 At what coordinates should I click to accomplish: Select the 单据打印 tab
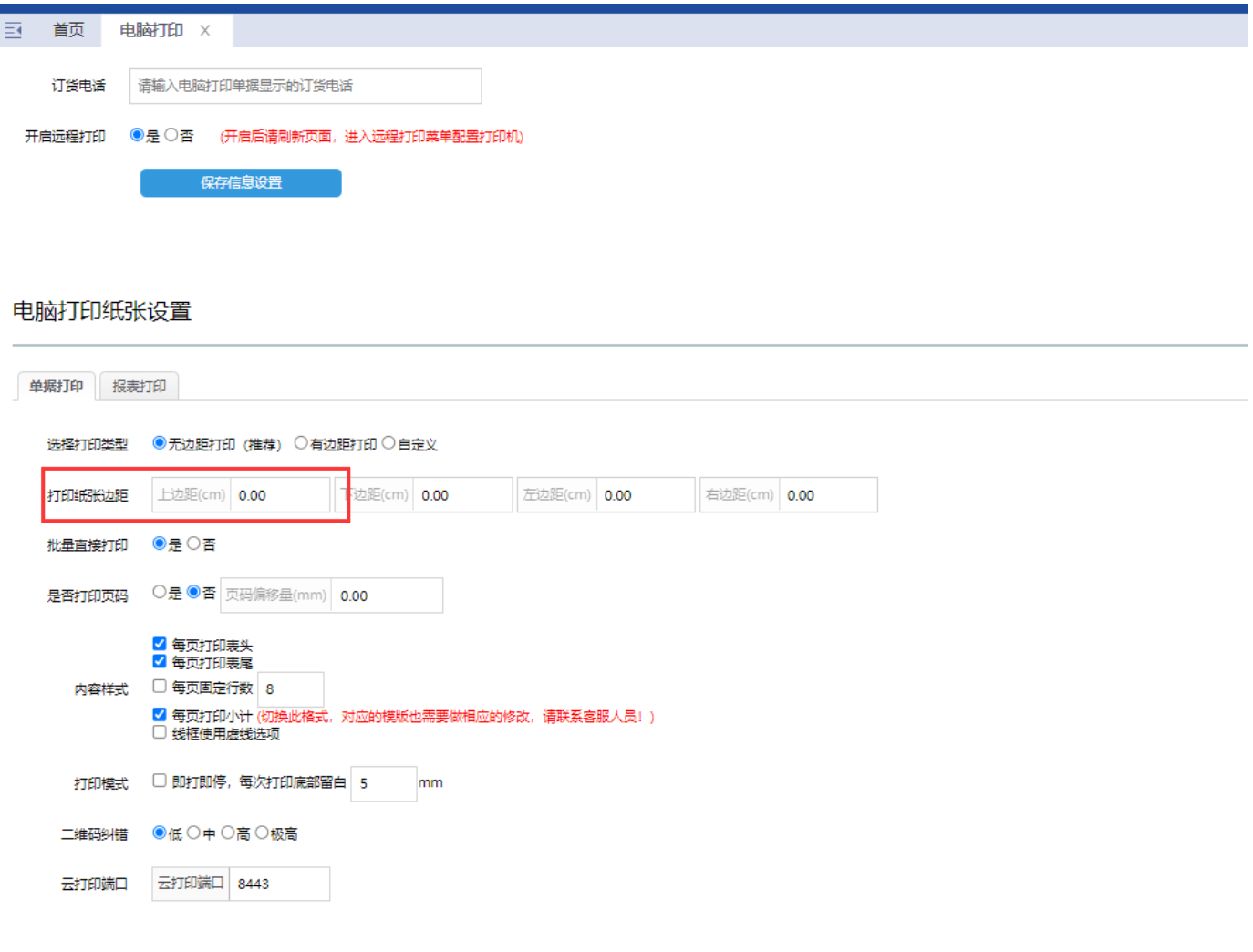(x=57, y=387)
